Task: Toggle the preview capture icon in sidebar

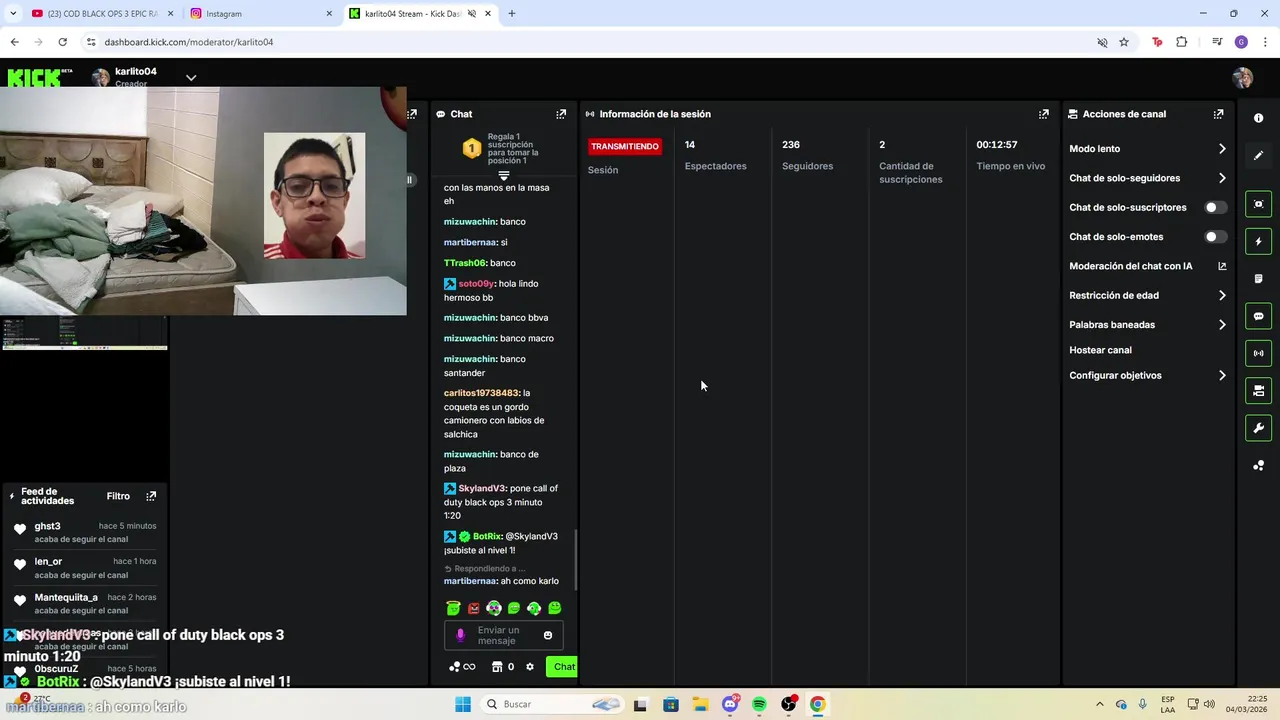Action: pos(1258,204)
